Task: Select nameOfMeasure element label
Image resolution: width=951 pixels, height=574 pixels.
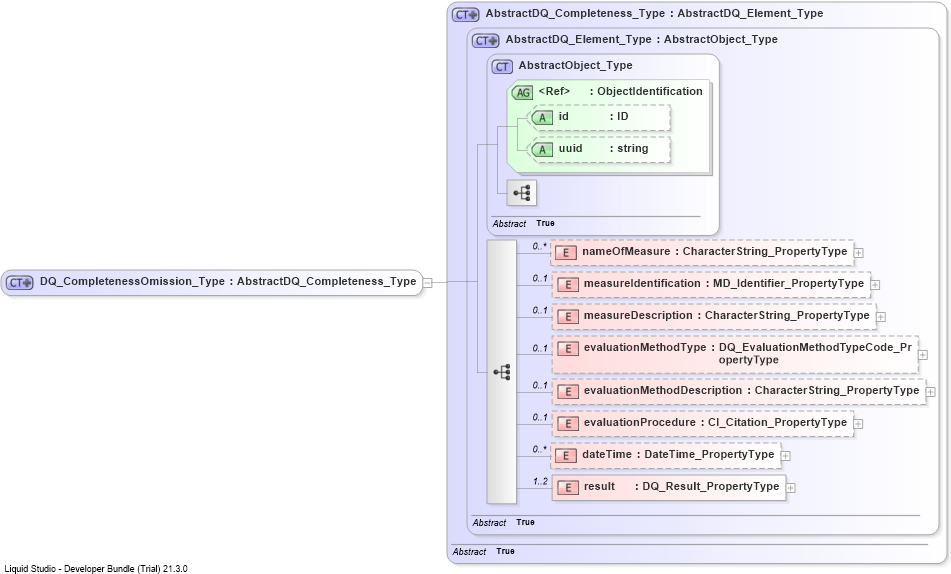Action: [x=714, y=252]
